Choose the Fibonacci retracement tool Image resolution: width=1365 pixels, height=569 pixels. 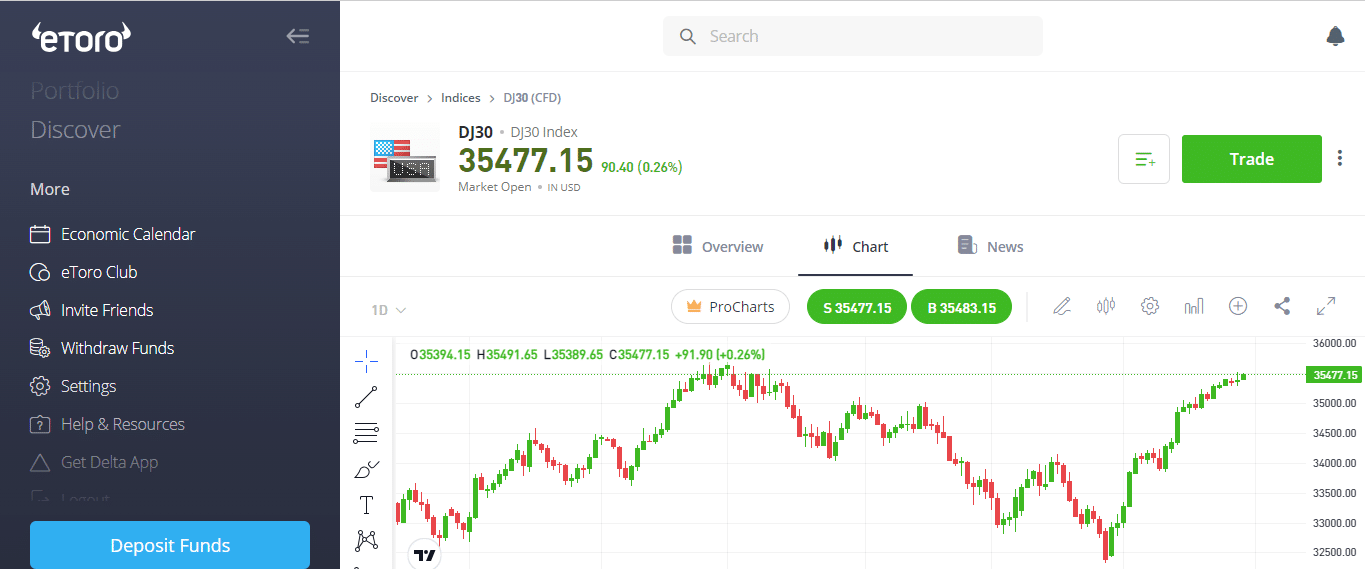tap(366, 433)
